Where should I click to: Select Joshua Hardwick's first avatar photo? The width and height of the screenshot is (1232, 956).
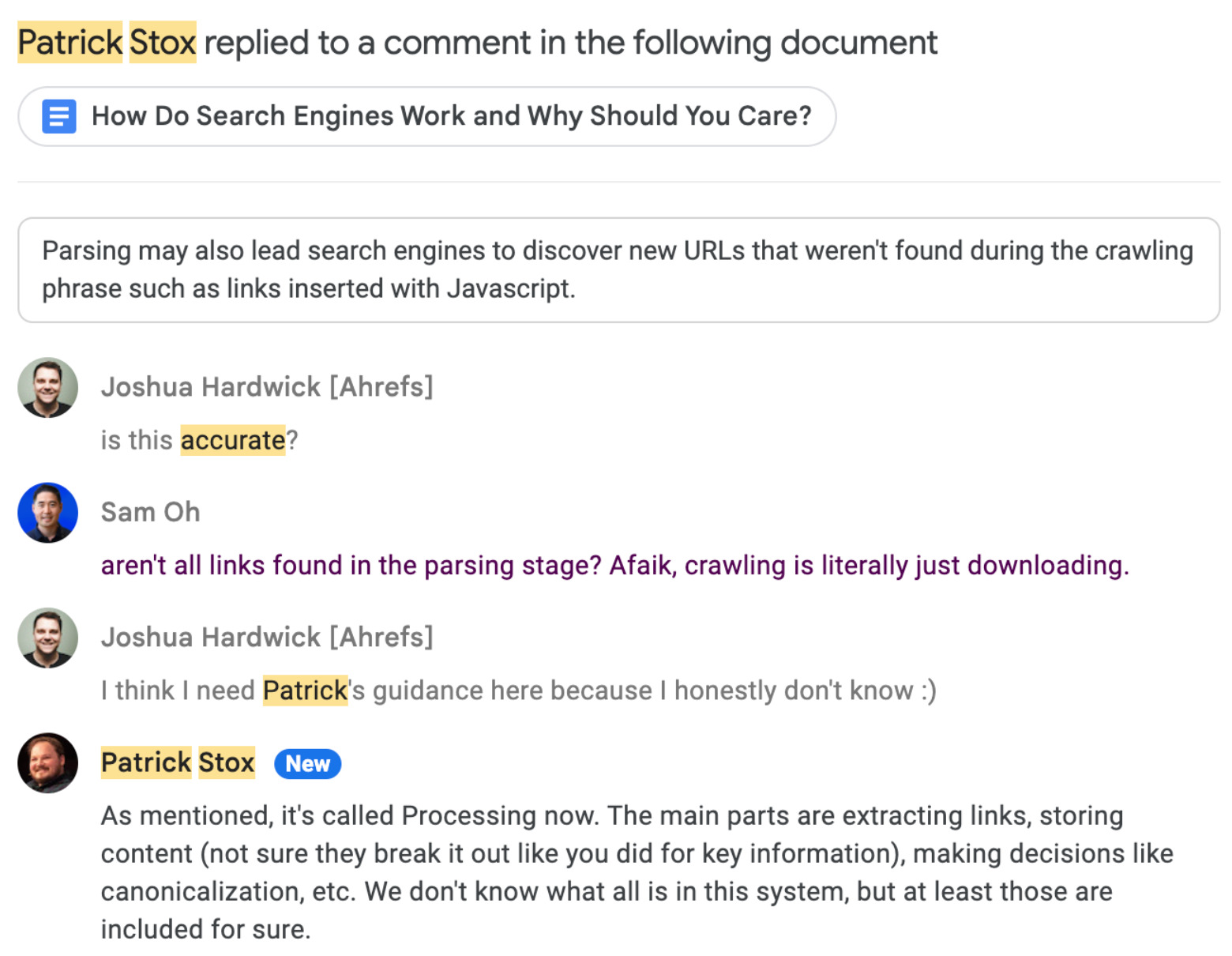coord(47,387)
